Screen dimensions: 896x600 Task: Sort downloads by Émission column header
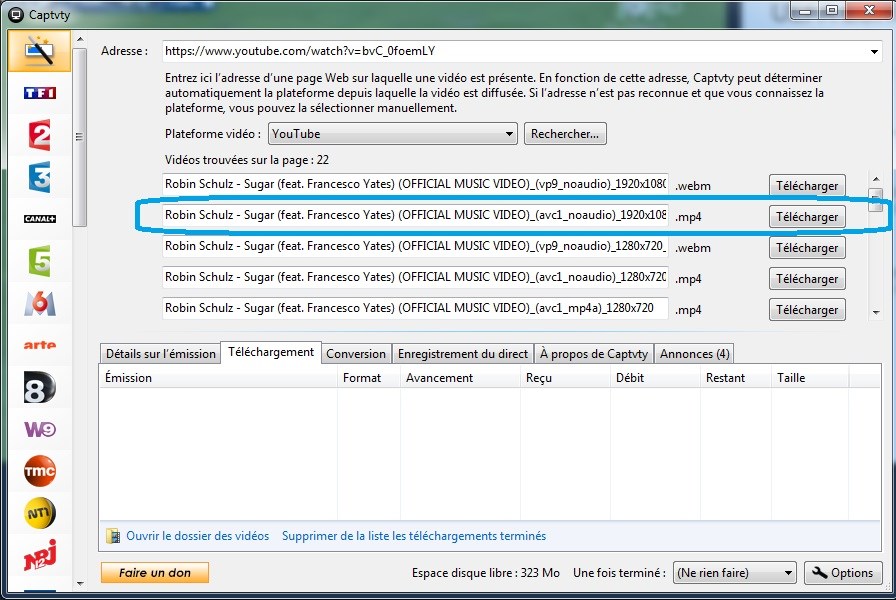(218, 378)
